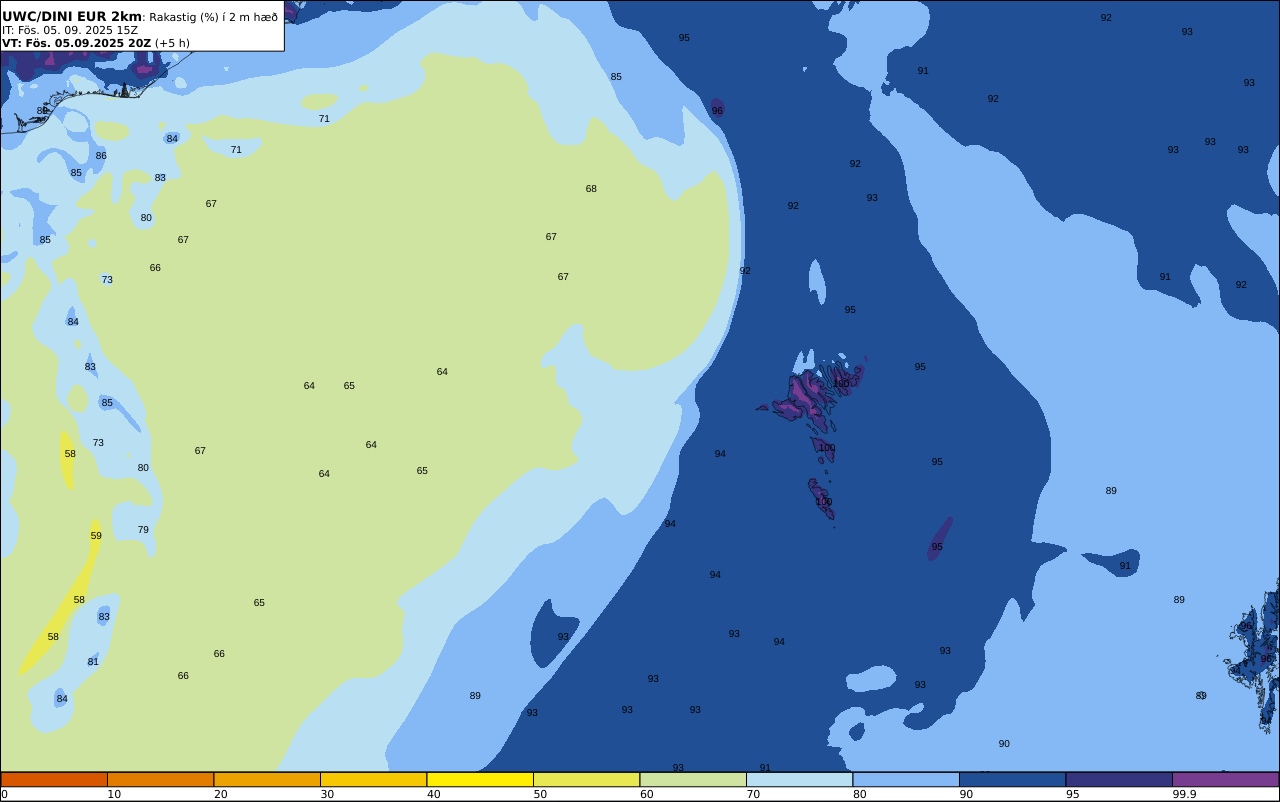Click the map humidity value "68"
The width and height of the screenshot is (1280, 802).
[x=591, y=189]
